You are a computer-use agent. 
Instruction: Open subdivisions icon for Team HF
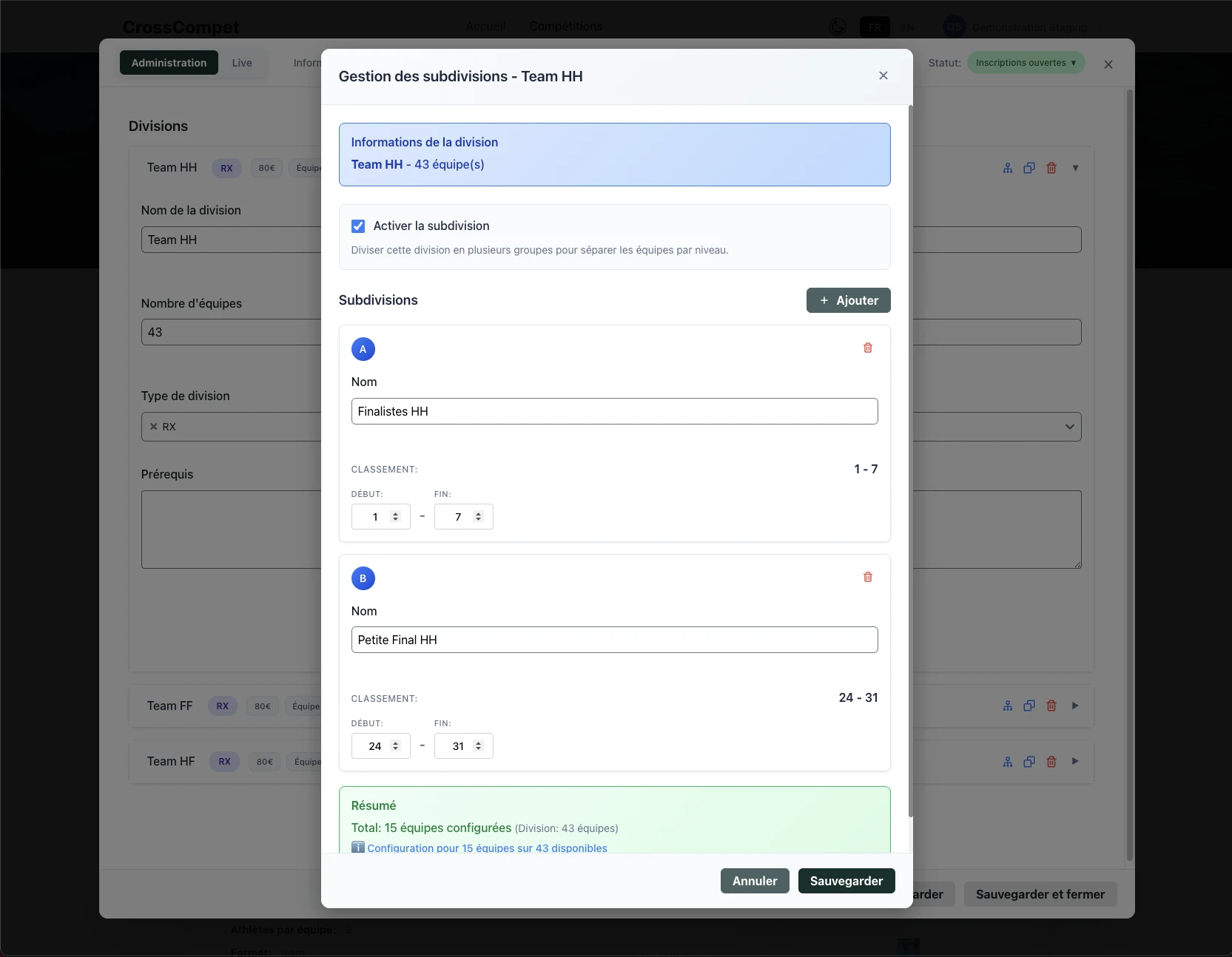coord(1007,762)
